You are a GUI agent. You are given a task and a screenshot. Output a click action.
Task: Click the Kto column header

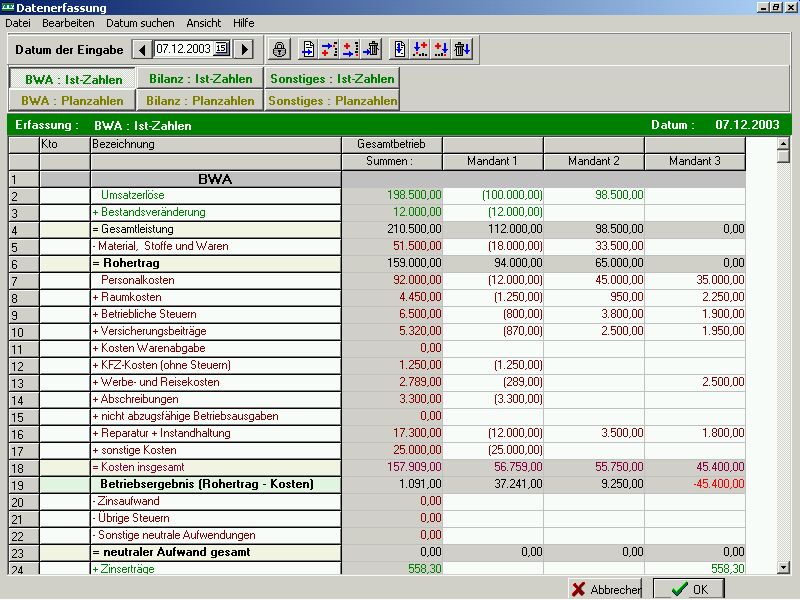pos(65,144)
